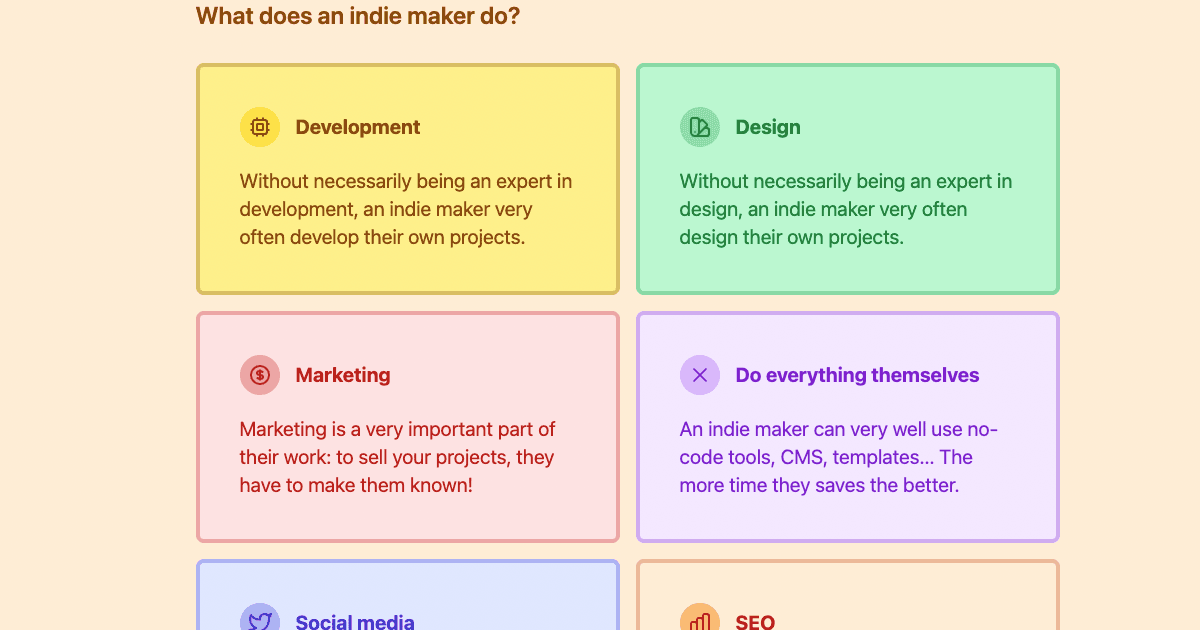This screenshot has width=1200, height=630.
Task: Click the Marketing dollar icon
Action: pyautogui.click(x=260, y=375)
